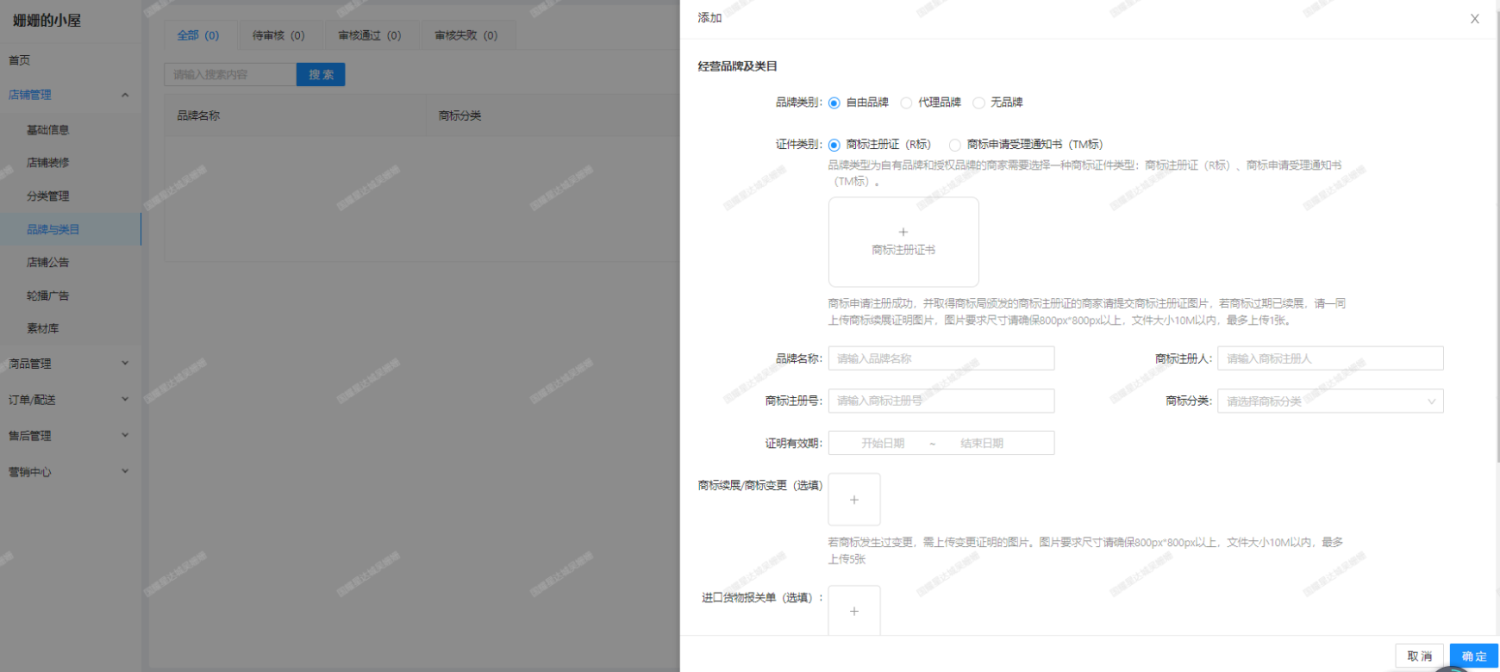The width and height of the screenshot is (1500, 672).
Task: Close the 添加 dialog with X icon
Action: click(1474, 19)
